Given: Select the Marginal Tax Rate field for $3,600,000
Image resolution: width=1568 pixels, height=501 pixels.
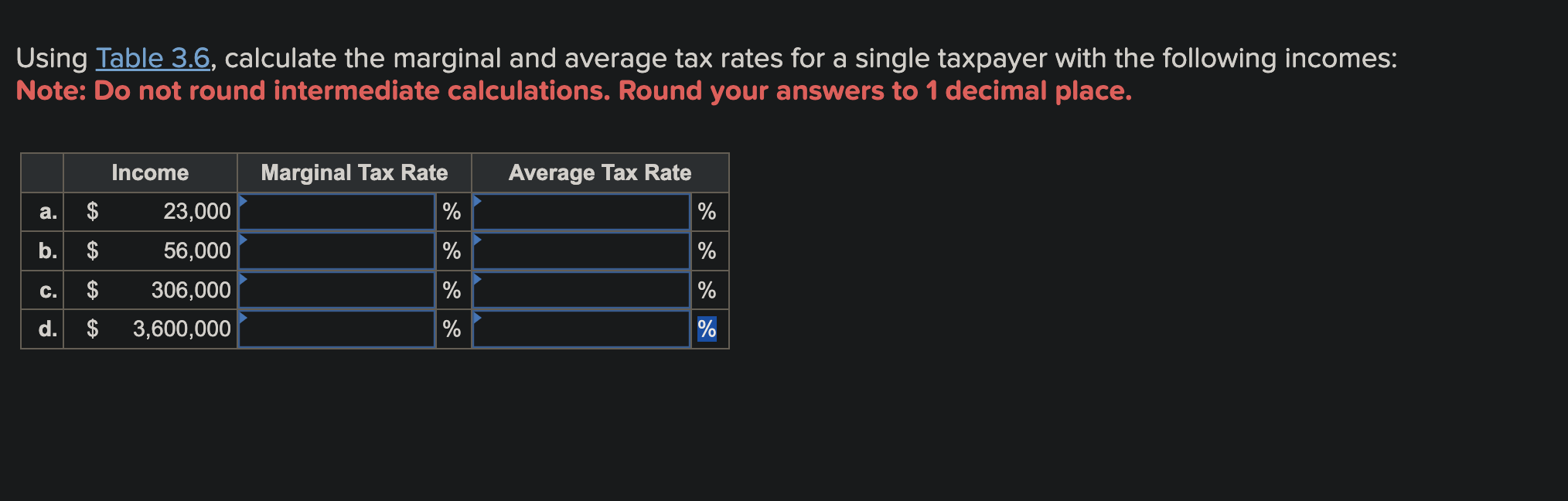Looking at the screenshot, I should pos(336,329).
